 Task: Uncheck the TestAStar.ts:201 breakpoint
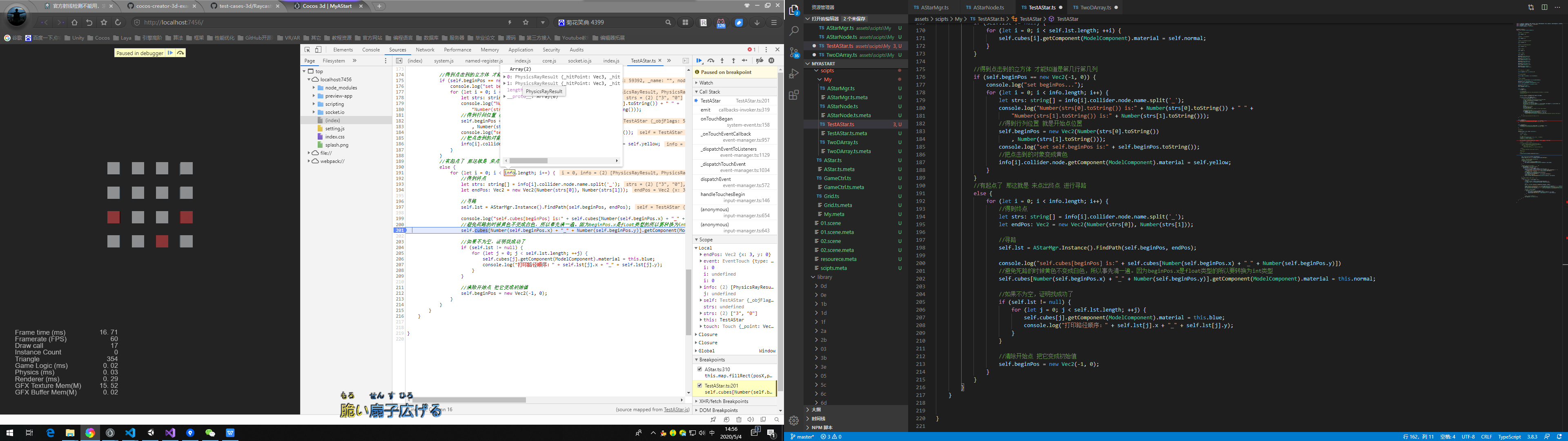[700, 385]
